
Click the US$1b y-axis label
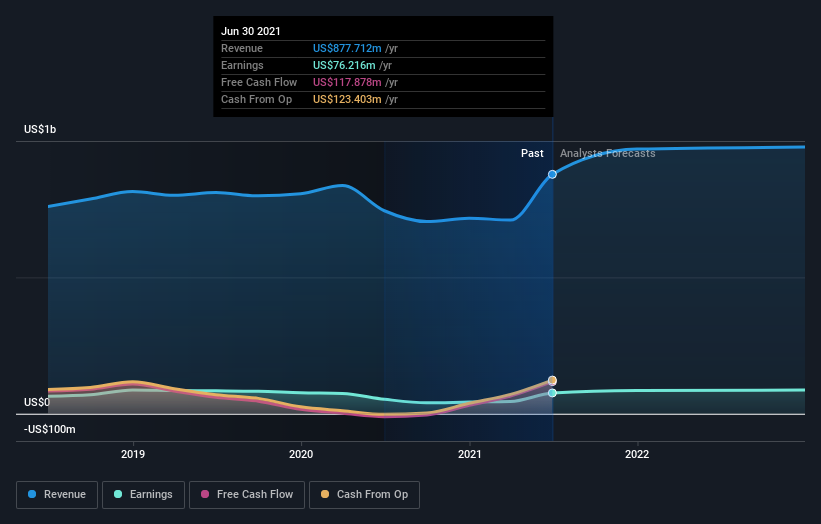(x=40, y=129)
